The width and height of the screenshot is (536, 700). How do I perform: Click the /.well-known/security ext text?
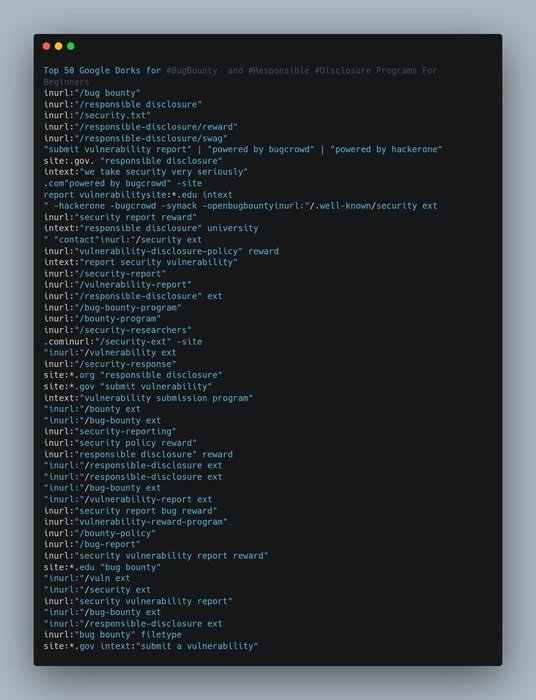click(x=374, y=206)
